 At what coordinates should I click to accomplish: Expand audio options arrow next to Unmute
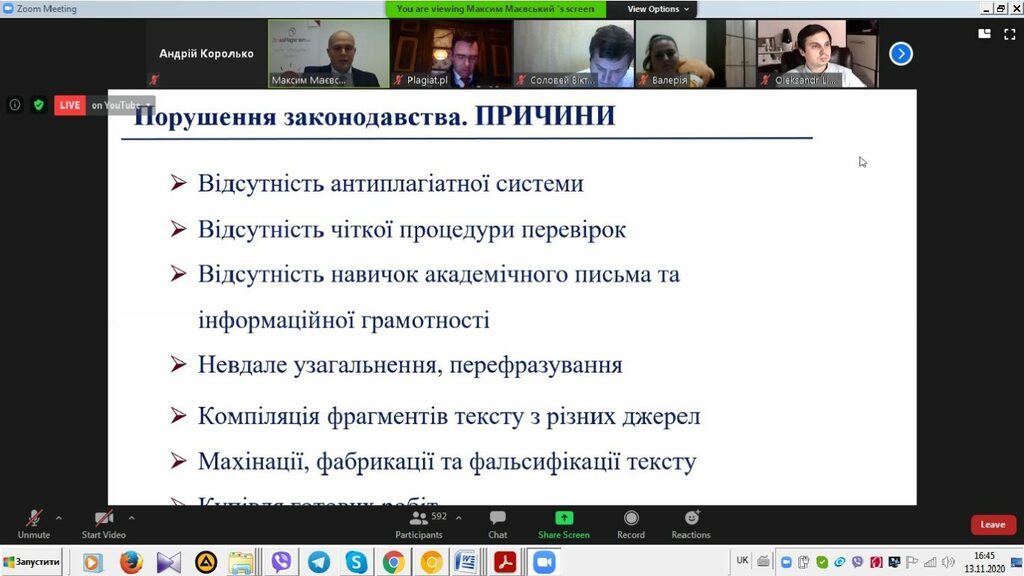pyautogui.click(x=59, y=518)
